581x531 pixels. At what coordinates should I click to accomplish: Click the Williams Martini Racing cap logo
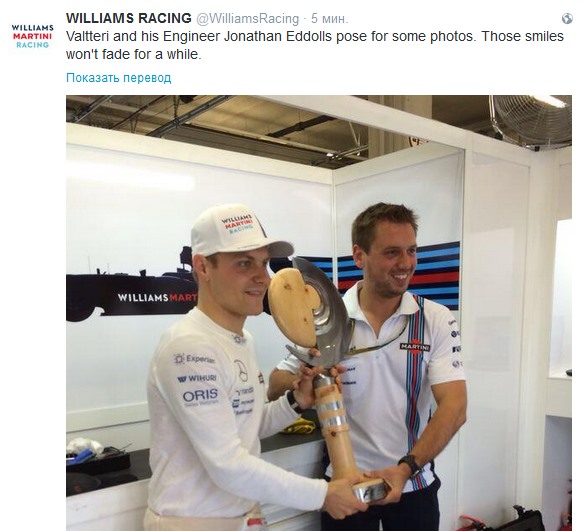click(x=237, y=224)
